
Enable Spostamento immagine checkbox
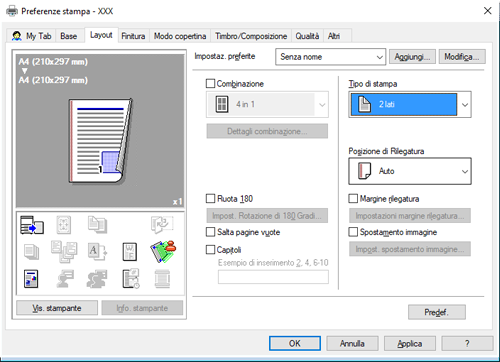[x=353, y=232]
